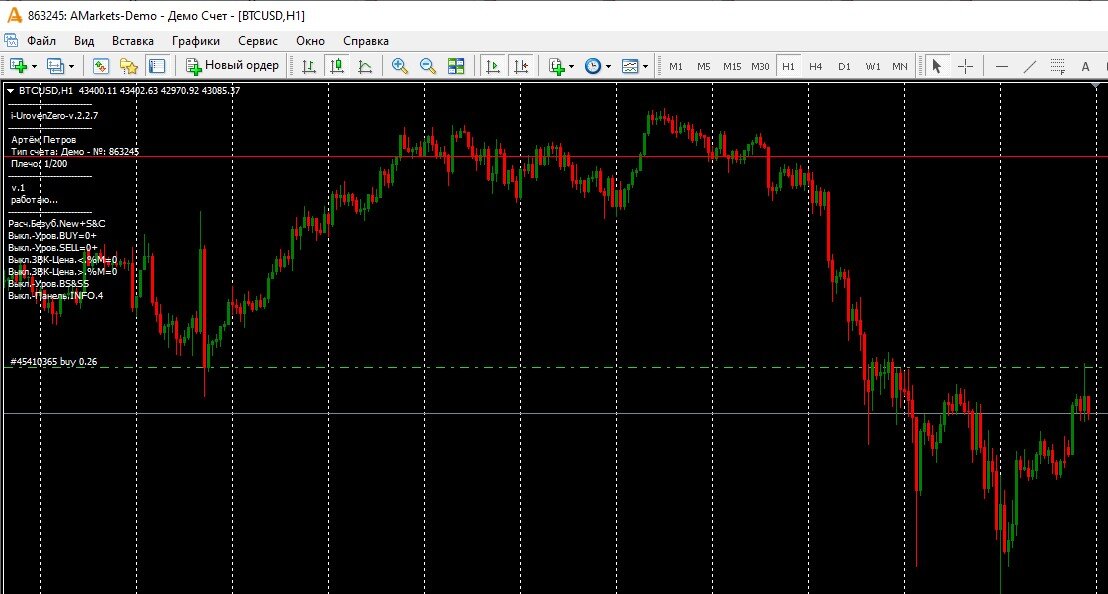Select the horizontal line tool
This screenshot has height=594, width=1108.
1001,66
